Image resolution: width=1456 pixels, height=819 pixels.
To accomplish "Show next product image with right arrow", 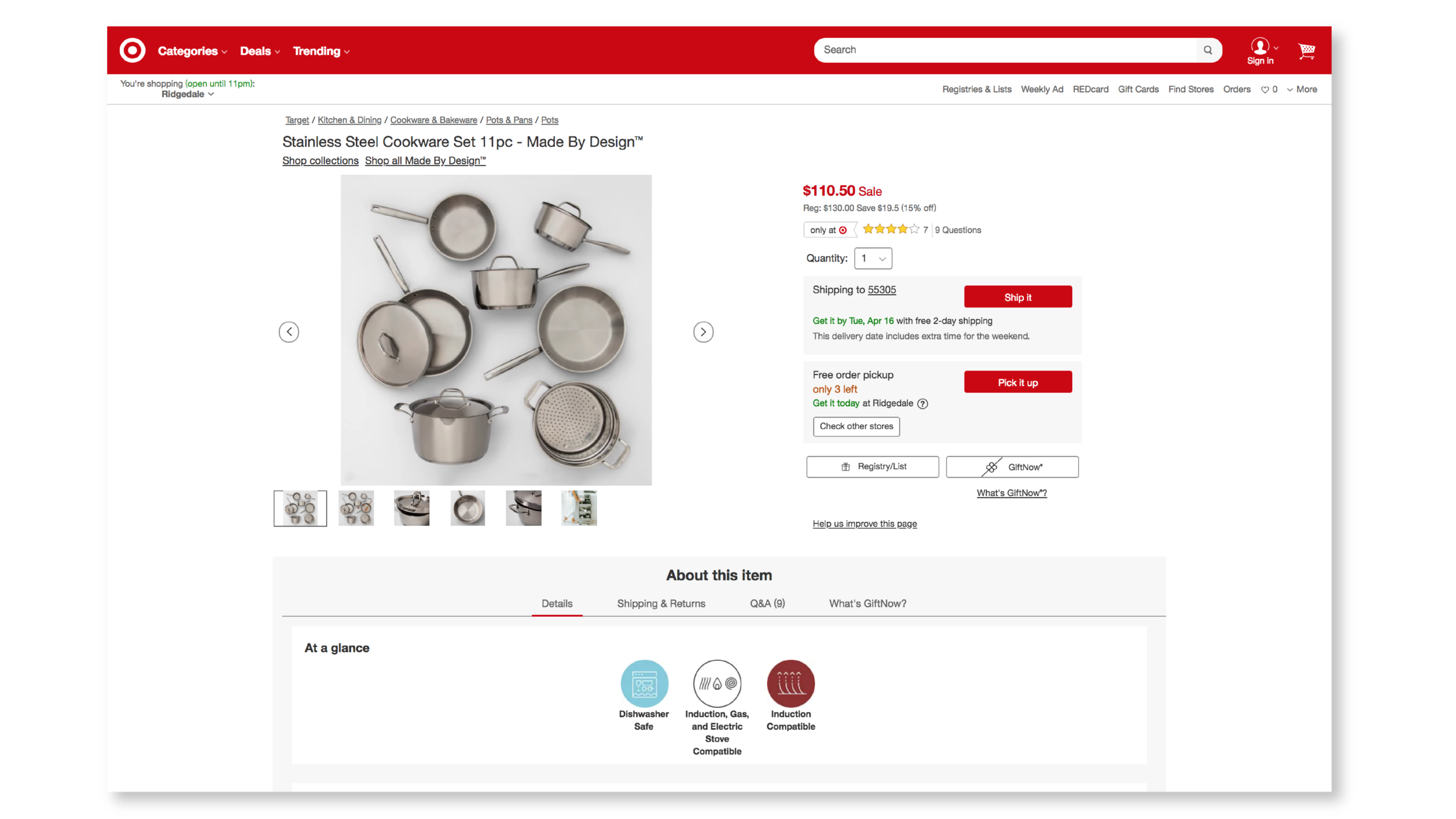I will coord(703,332).
